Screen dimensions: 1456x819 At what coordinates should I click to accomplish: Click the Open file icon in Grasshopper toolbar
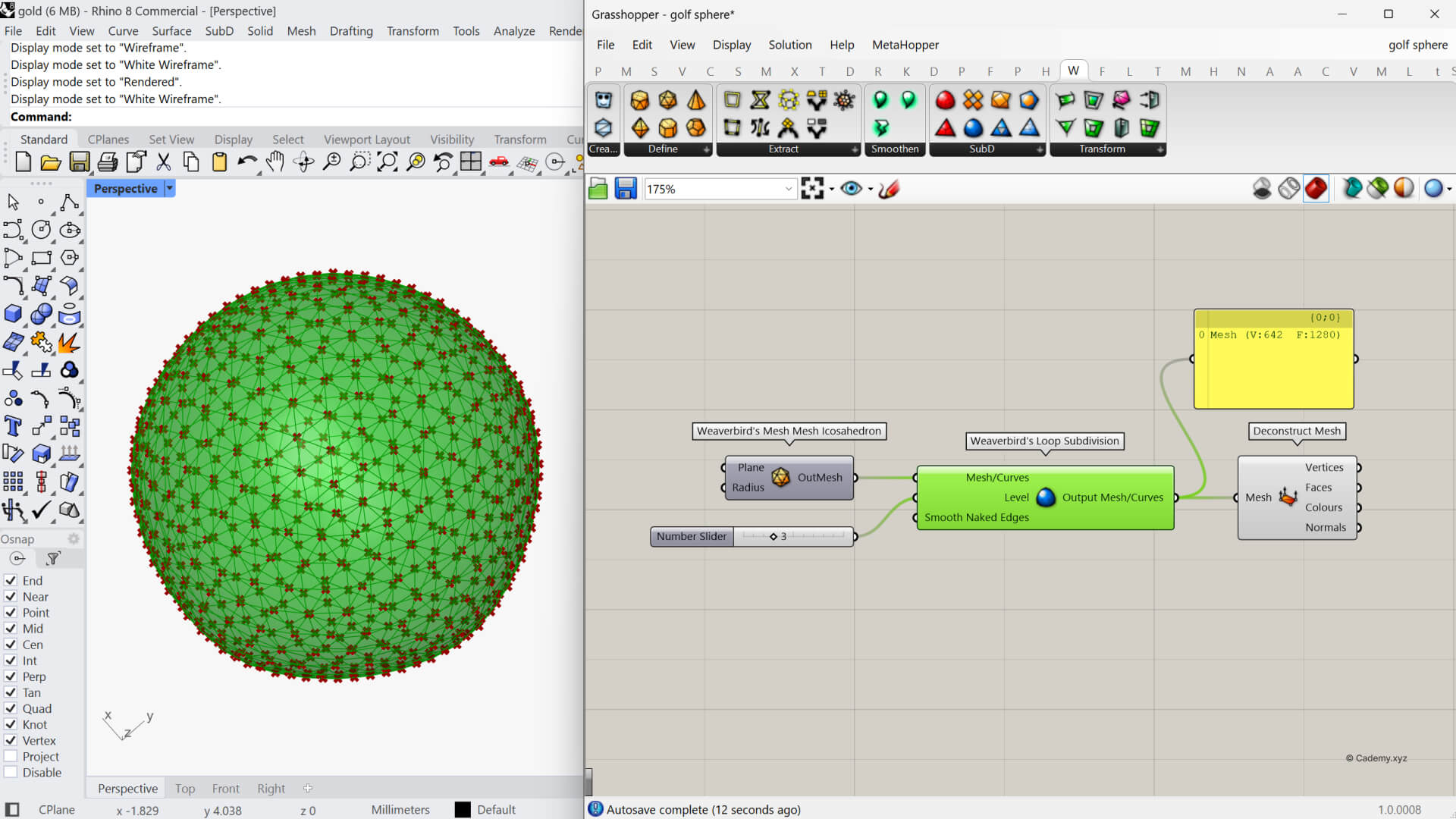pos(598,188)
